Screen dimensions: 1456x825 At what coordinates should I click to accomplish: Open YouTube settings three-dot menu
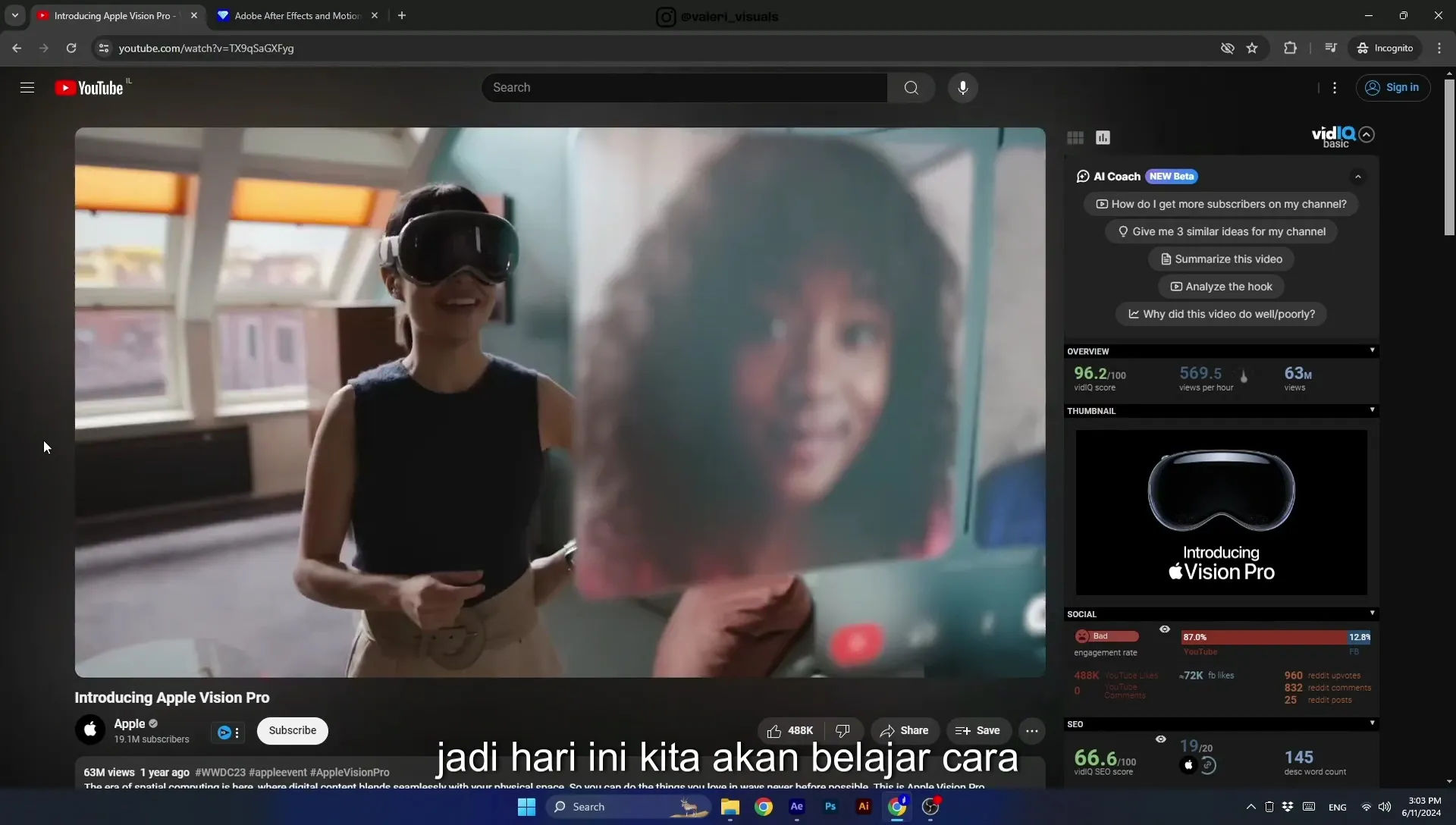click(1335, 88)
